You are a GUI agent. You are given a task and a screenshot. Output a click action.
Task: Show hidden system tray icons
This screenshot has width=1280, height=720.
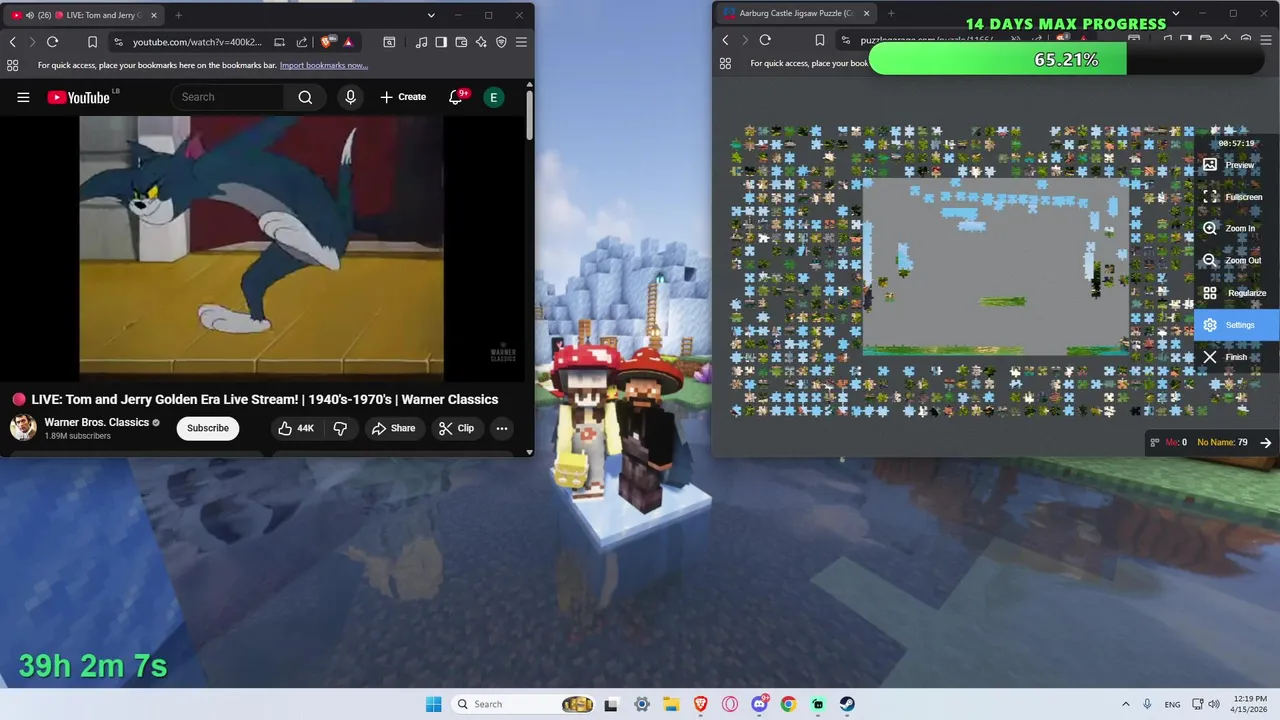tap(1125, 704)
